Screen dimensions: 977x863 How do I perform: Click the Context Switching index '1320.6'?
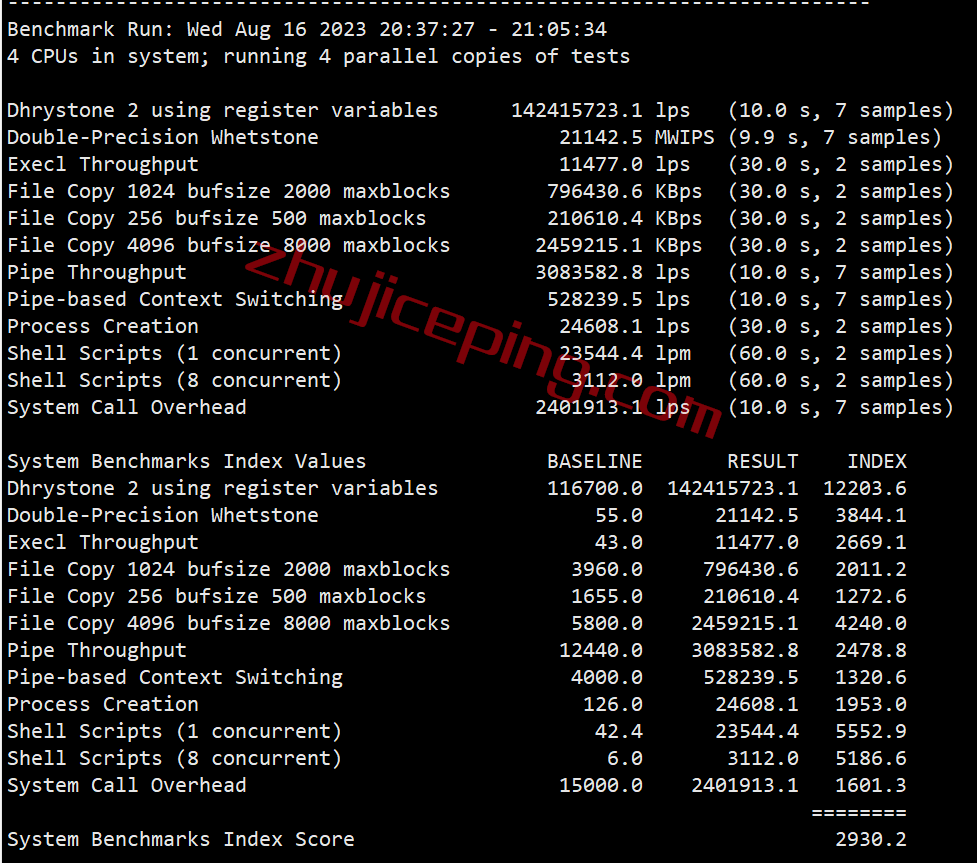(870, 677)
